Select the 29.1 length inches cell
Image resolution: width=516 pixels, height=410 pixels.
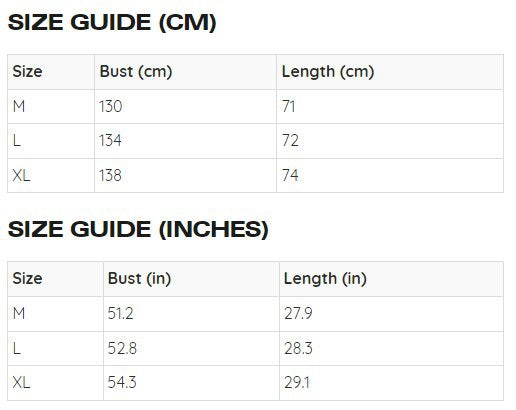pos(391,383)
